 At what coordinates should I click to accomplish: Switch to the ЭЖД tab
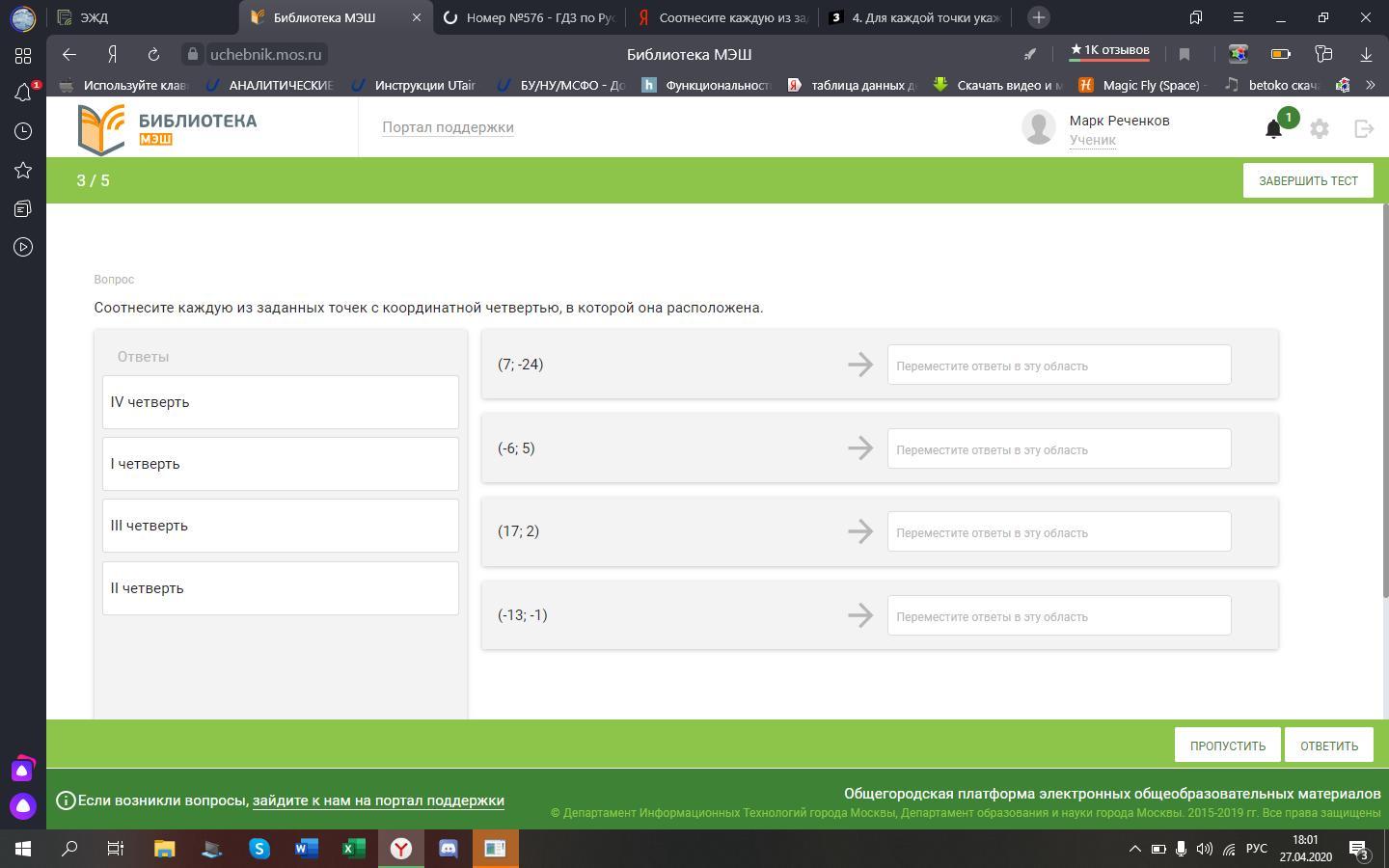(143, 17)
